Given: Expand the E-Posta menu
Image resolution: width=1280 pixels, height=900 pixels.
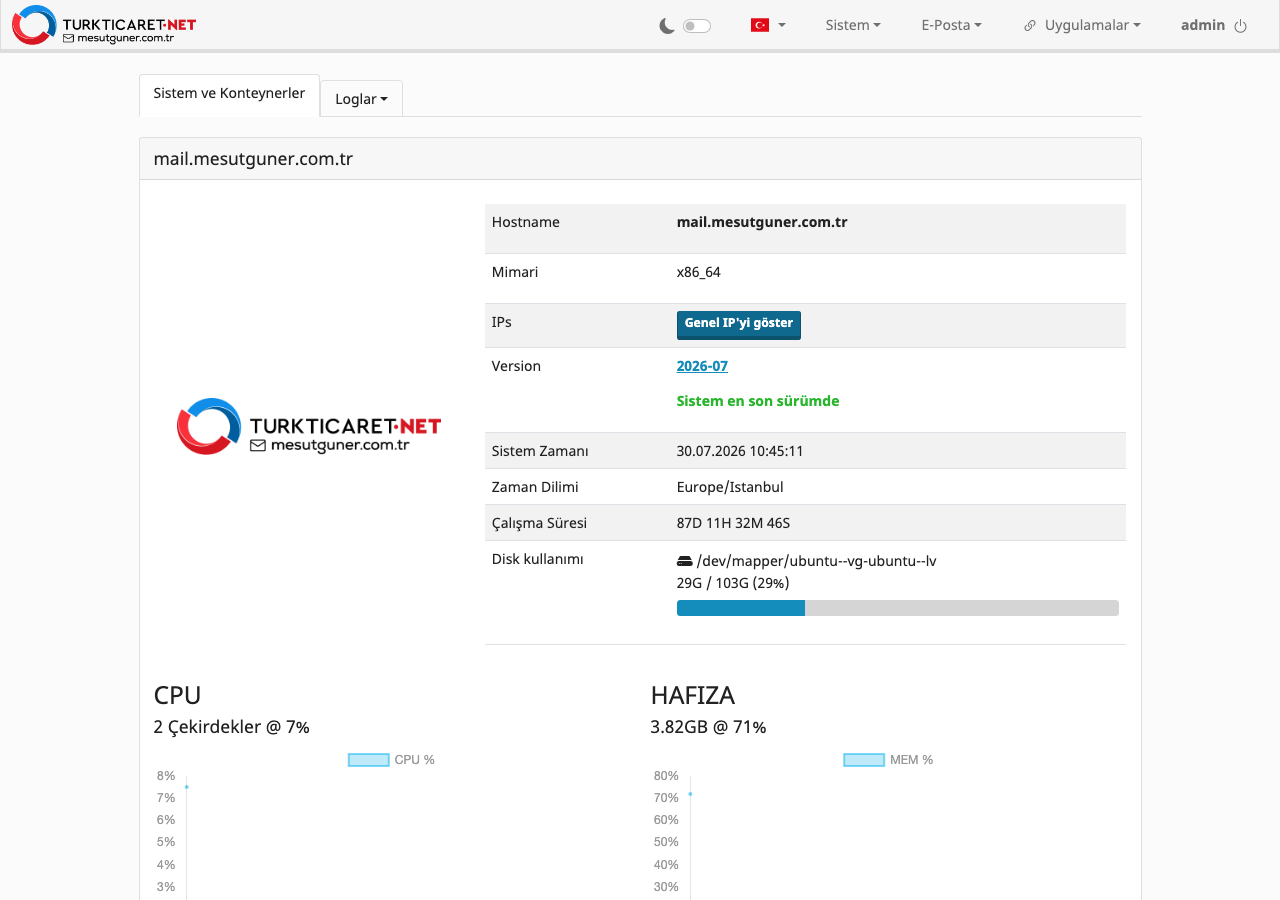Looking at the screenshot, I should [x=951, y=25].
